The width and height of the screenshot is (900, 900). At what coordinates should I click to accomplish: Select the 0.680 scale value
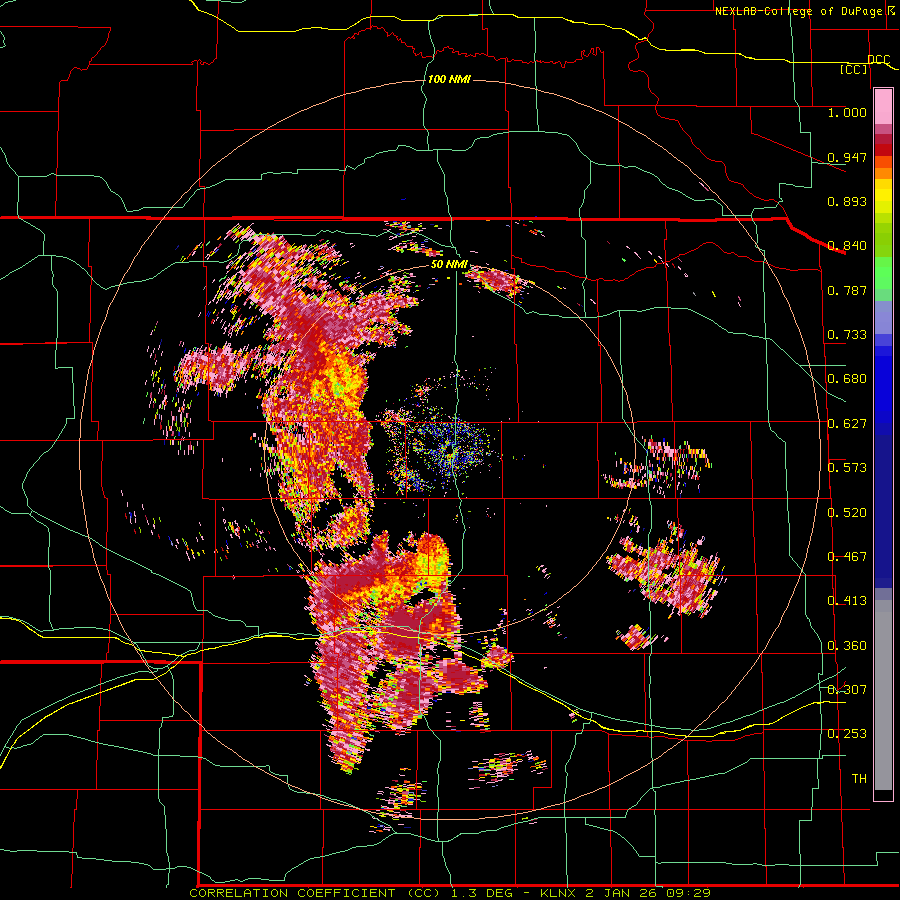point(847,379)
